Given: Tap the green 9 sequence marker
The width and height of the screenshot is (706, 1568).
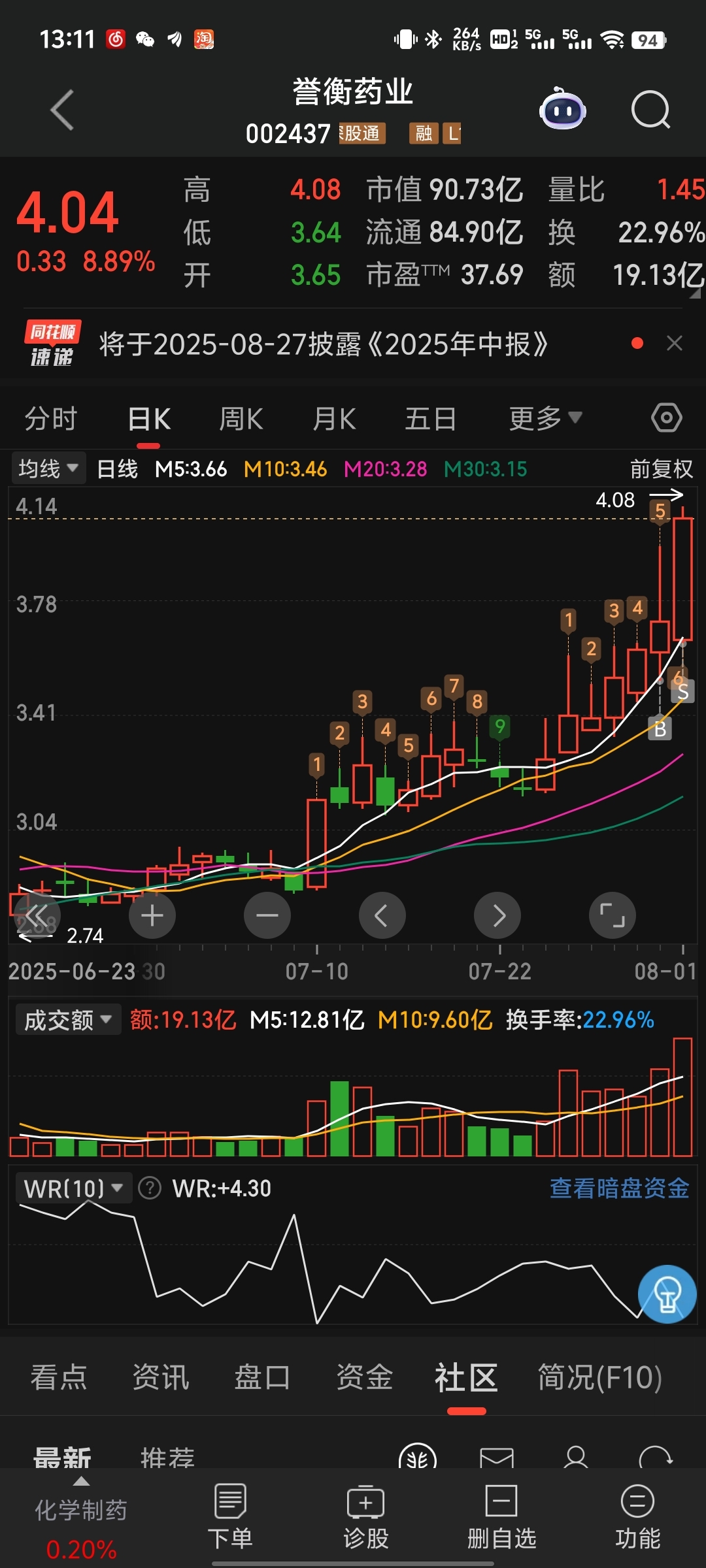Looking at the screenshot, I should [500, 727].
